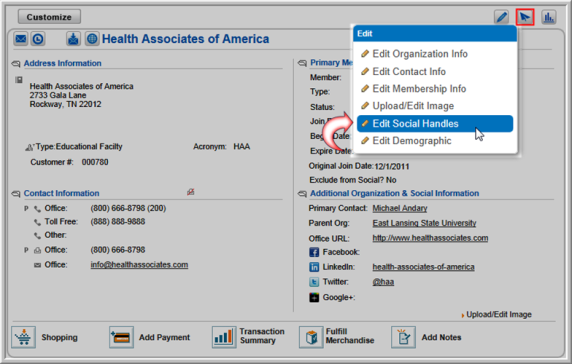
Task: Click the Google+ icon
Action: (314, 297)
